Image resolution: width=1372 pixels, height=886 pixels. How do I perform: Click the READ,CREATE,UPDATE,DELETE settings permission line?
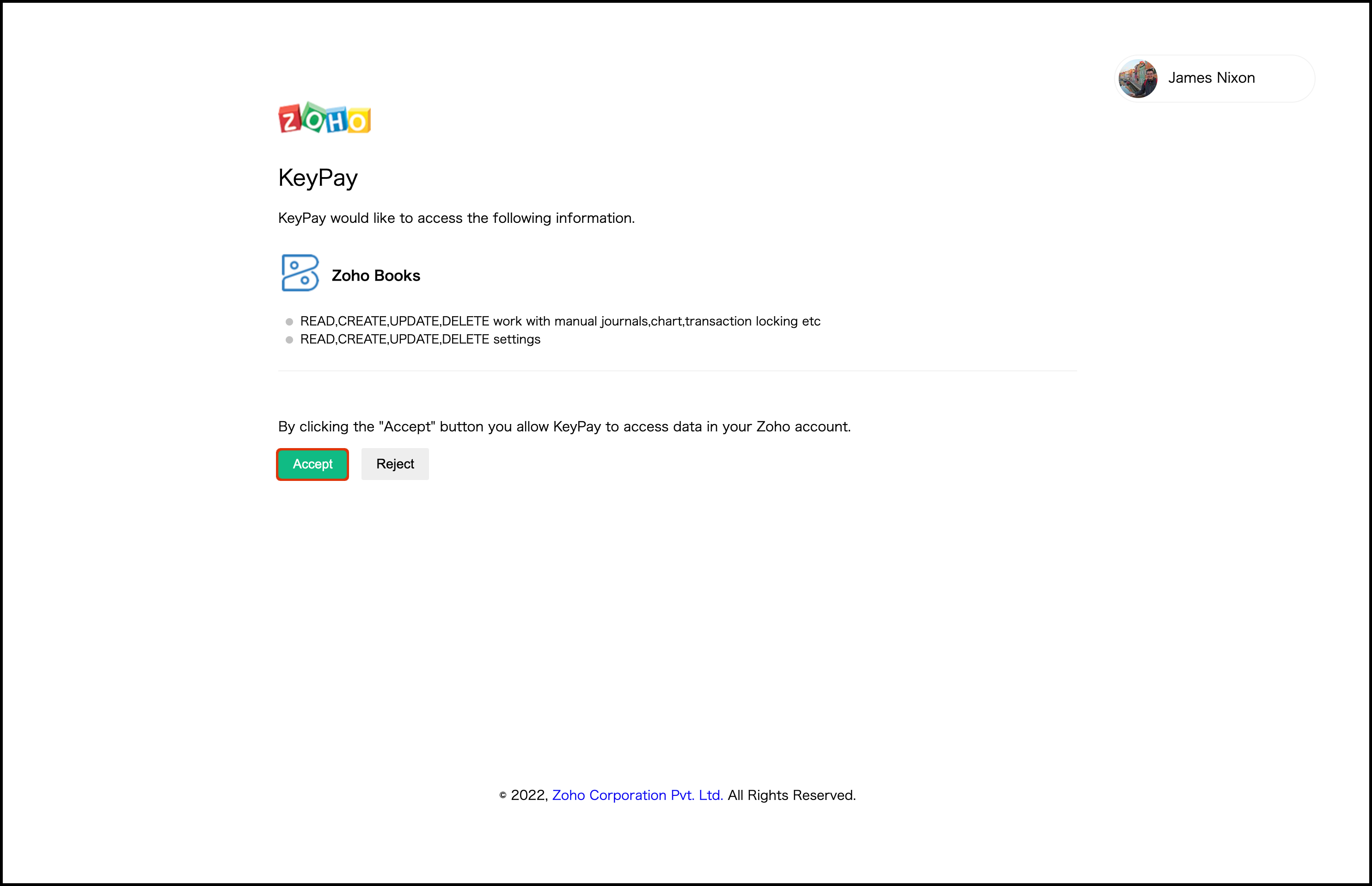click(x=420, y=339)
